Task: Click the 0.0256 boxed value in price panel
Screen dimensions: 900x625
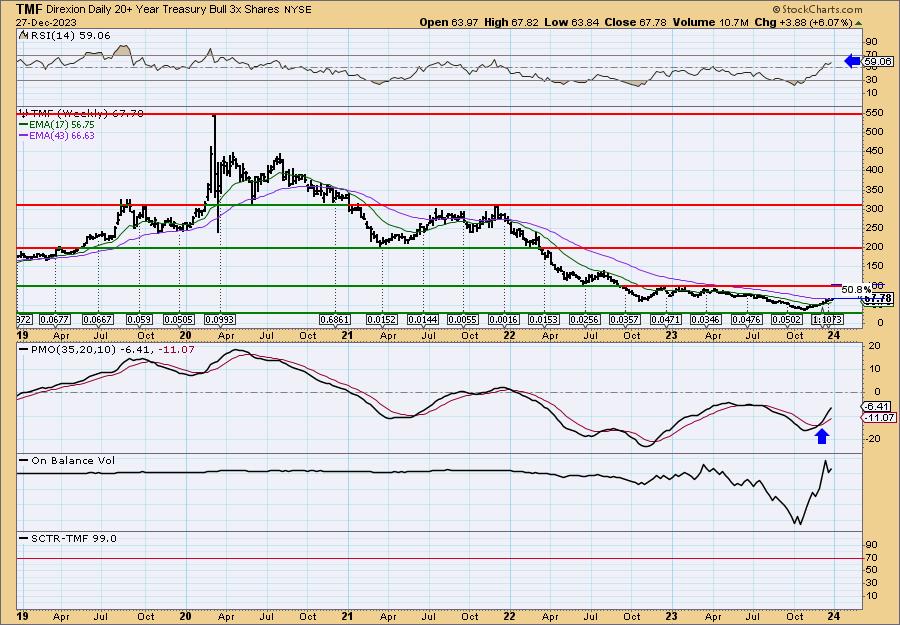Action: (x=584, y=319)
